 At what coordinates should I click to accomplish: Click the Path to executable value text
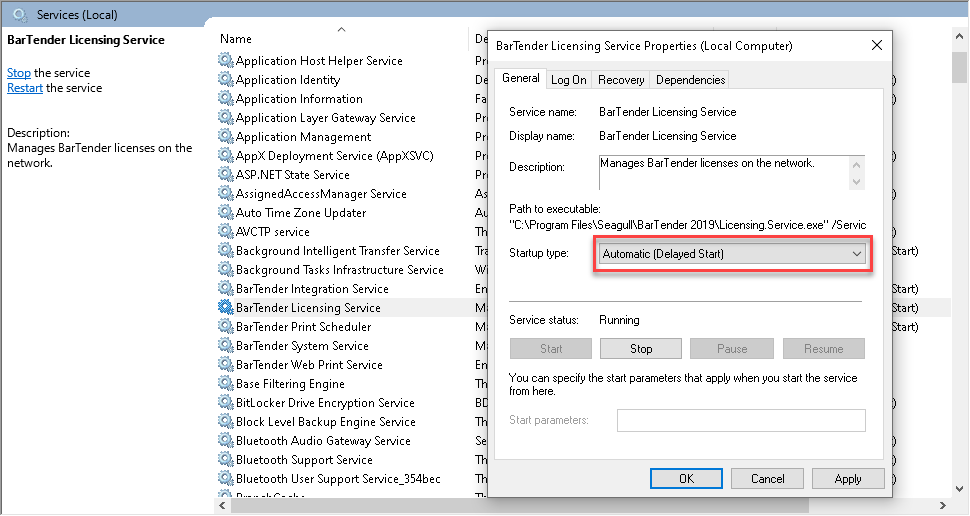687,225
